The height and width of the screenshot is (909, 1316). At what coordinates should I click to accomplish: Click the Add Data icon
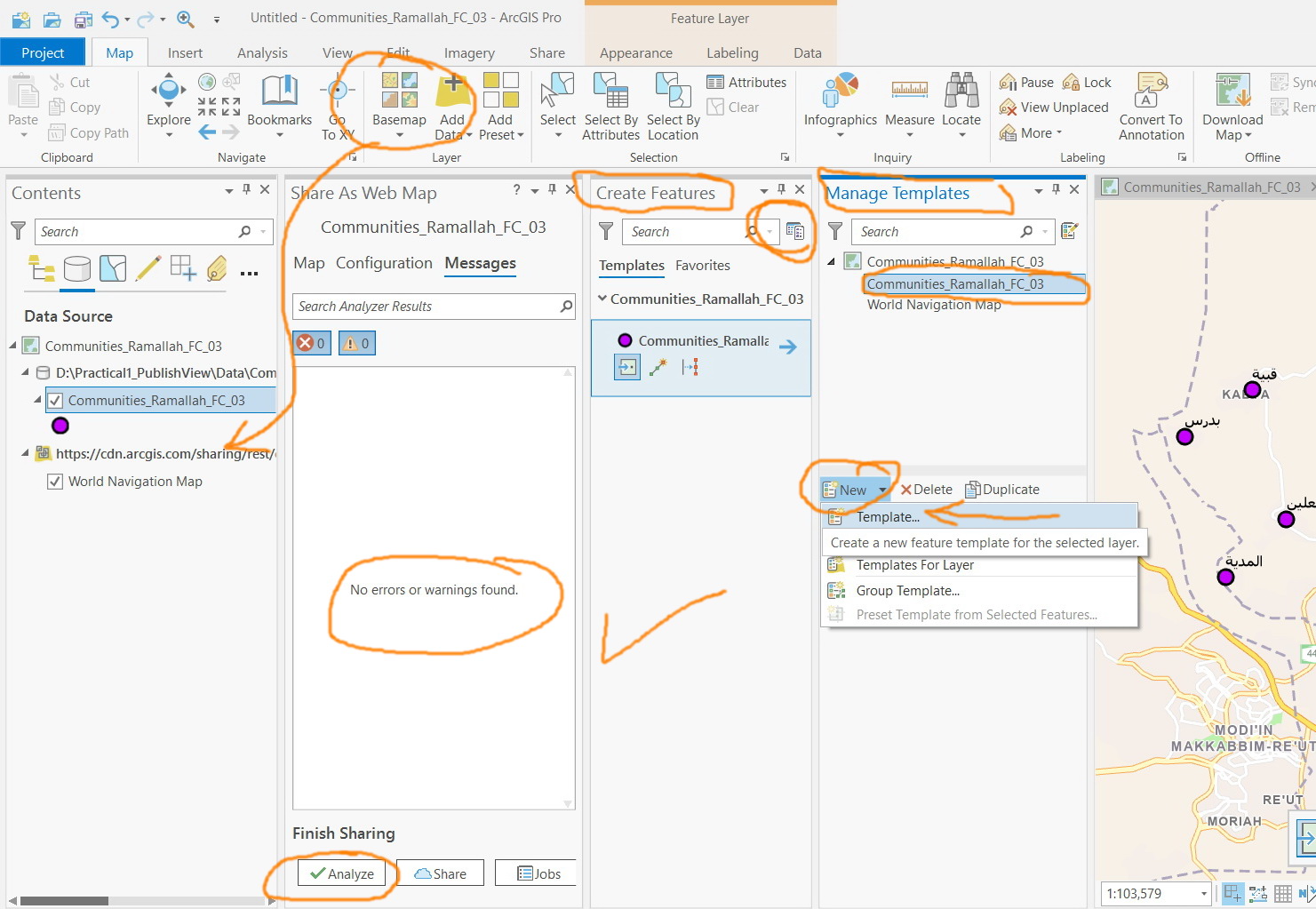tap(452, 91)
